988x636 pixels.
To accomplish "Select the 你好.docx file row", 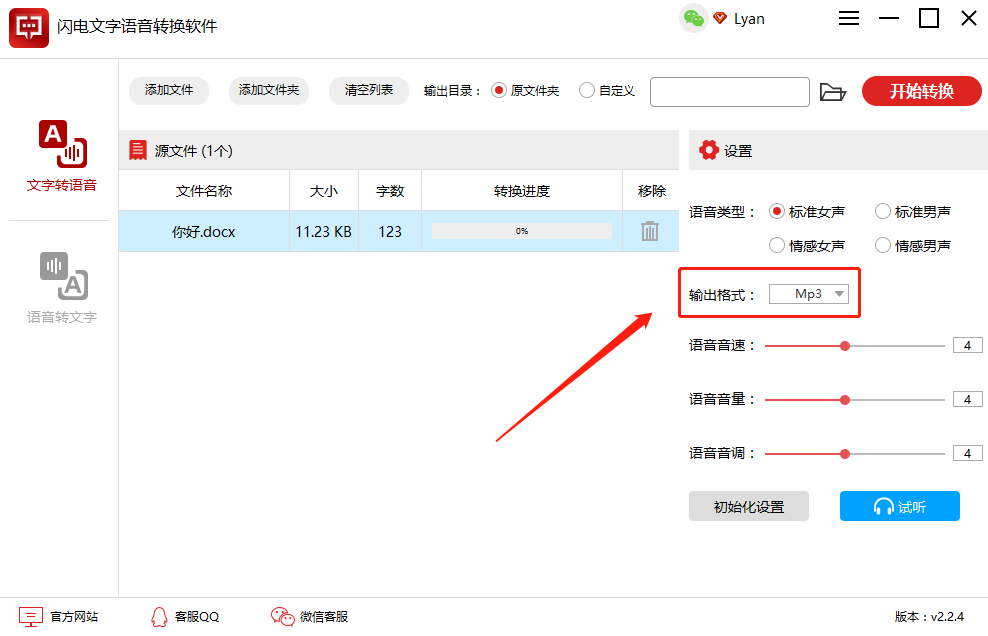I will [x=399, y=231].
